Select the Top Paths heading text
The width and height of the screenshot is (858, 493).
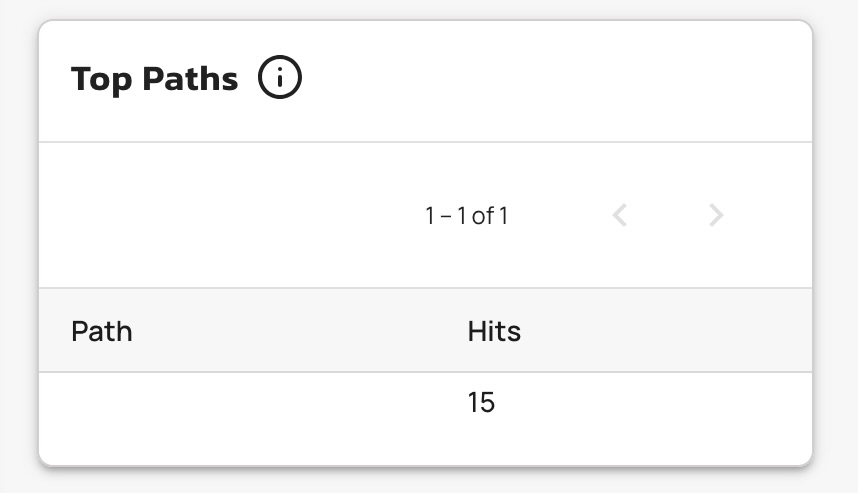click(x=155, y=79)
